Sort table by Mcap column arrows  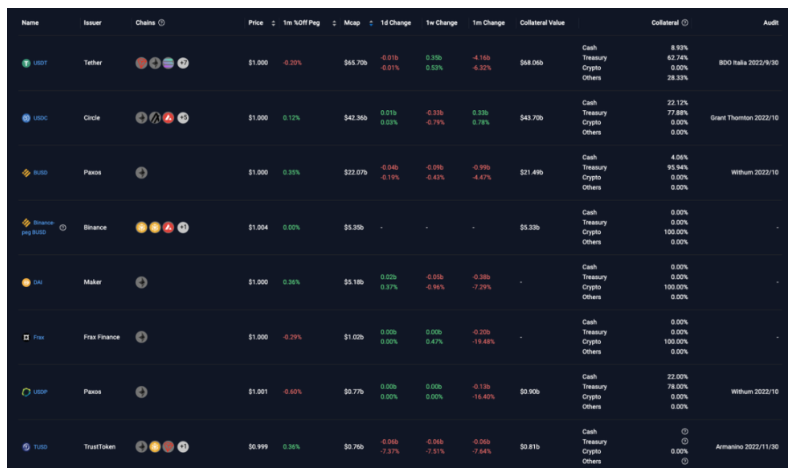point(371,23)
